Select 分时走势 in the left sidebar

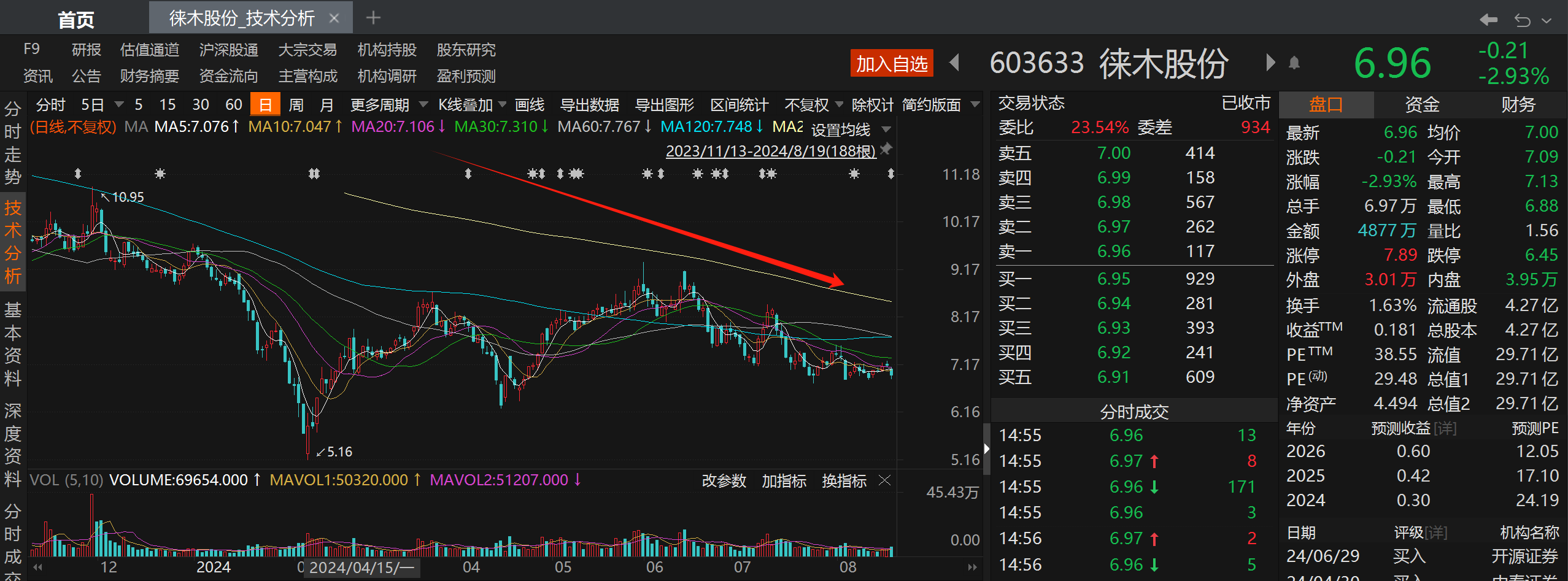13,141
